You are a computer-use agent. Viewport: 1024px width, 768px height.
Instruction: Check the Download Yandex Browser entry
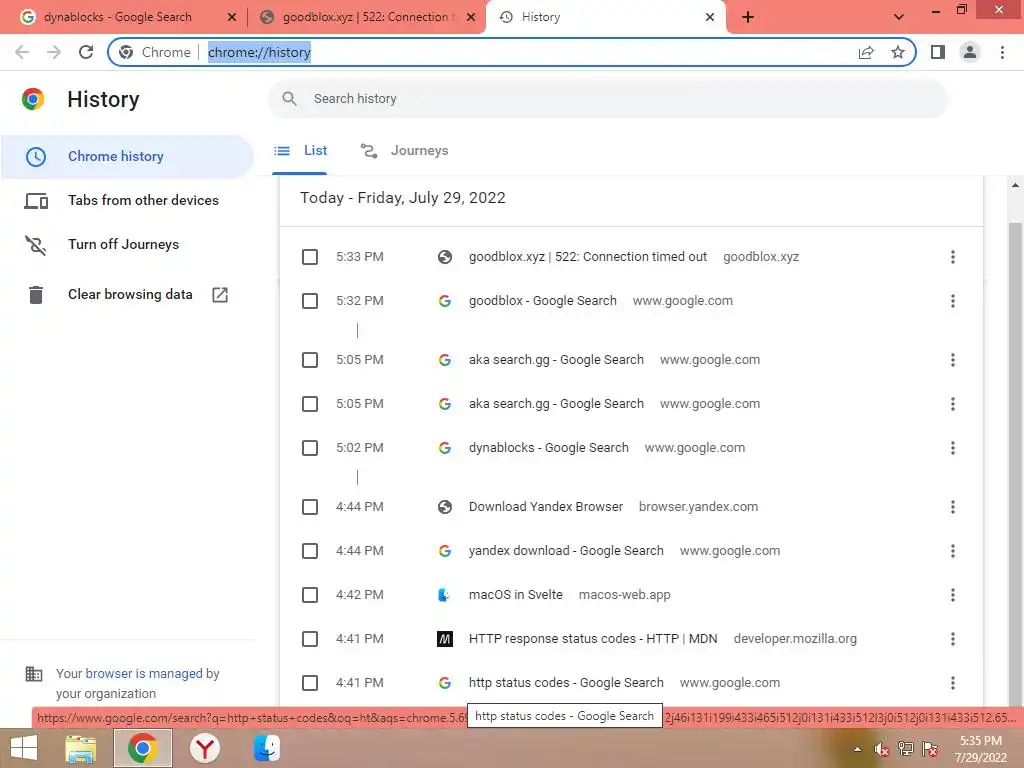pyautogui.click(x=310, y=507)
